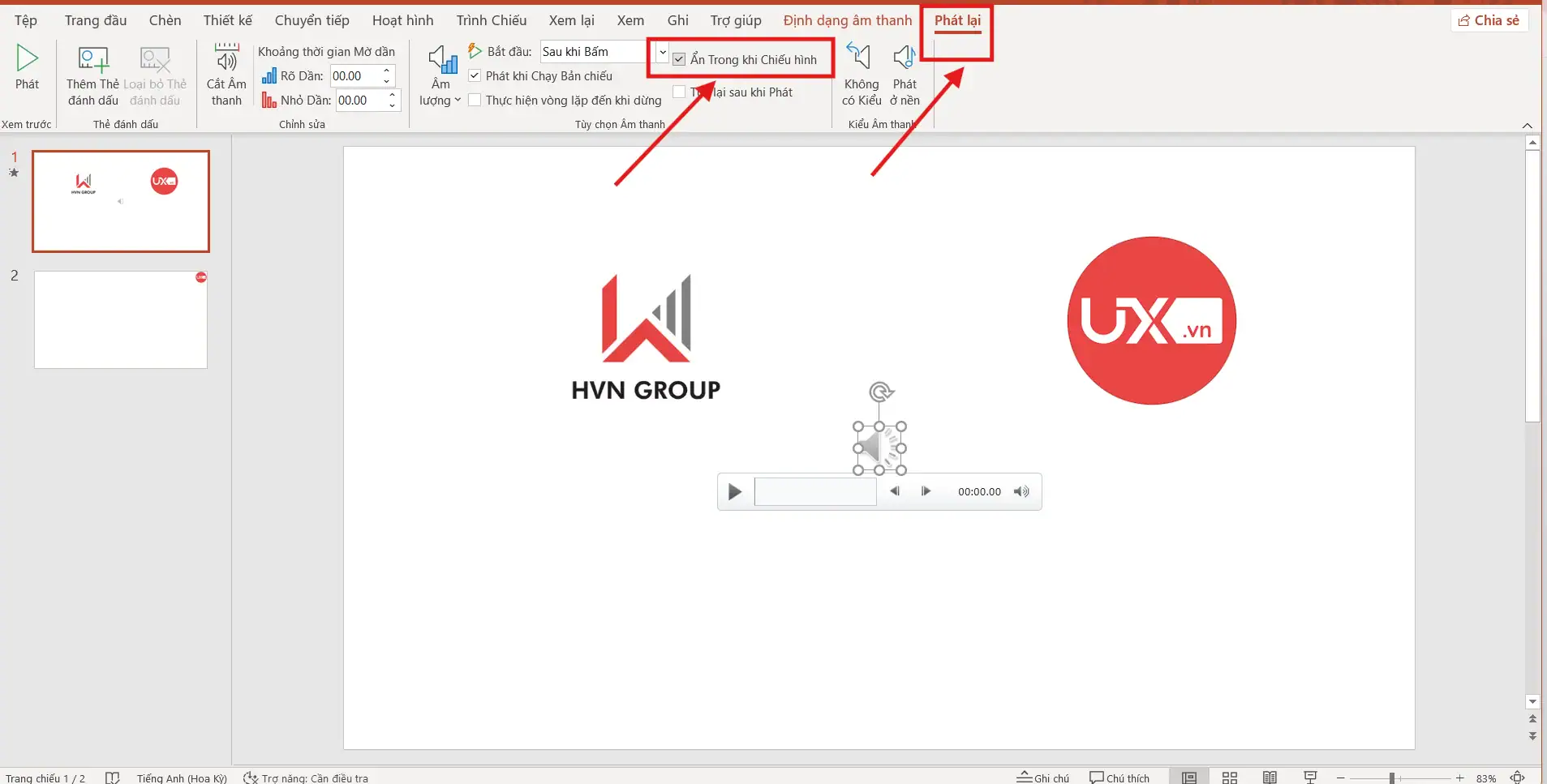Click the audio player progress bar
This screenshot has width=1547, height=784.
click(815, 492)
